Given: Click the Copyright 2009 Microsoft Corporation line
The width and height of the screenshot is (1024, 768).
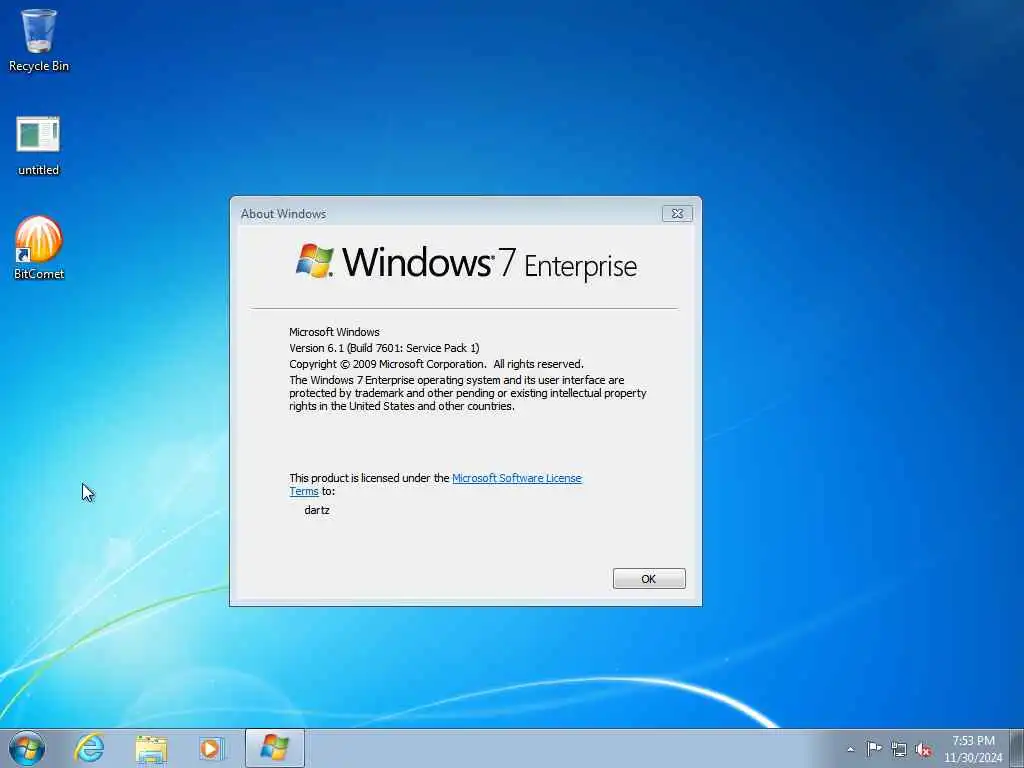Looking at the screenshot, I should tap(436, 364).
